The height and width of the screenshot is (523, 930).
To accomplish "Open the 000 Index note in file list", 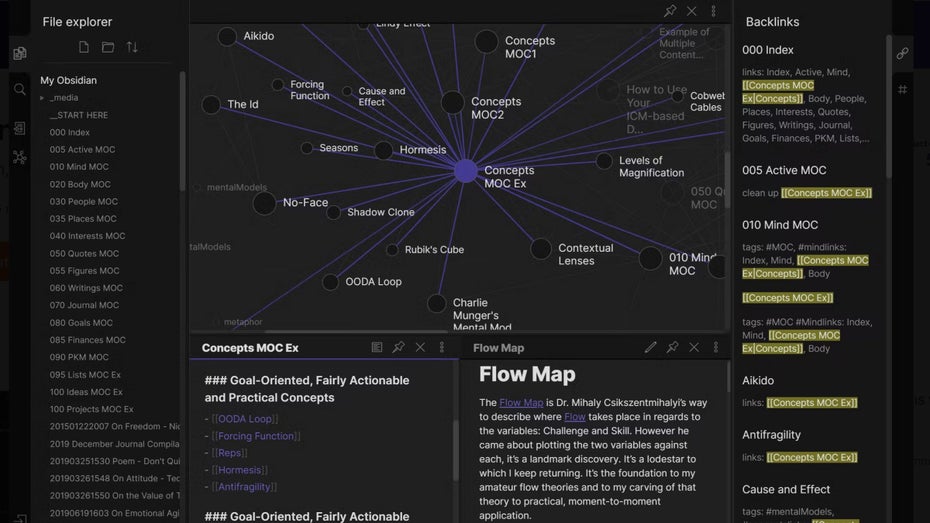I will pyautogui.click(x=70, y=132).
